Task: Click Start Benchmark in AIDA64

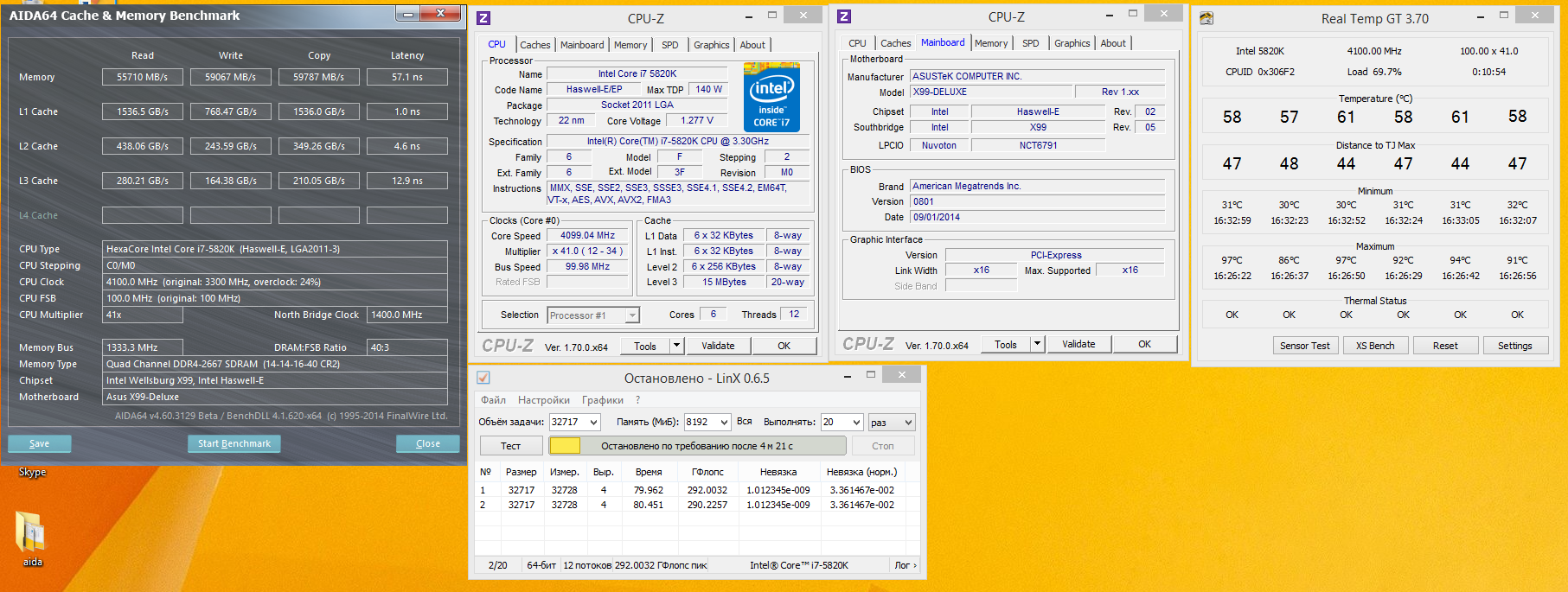Action: (x=234, y=443)
